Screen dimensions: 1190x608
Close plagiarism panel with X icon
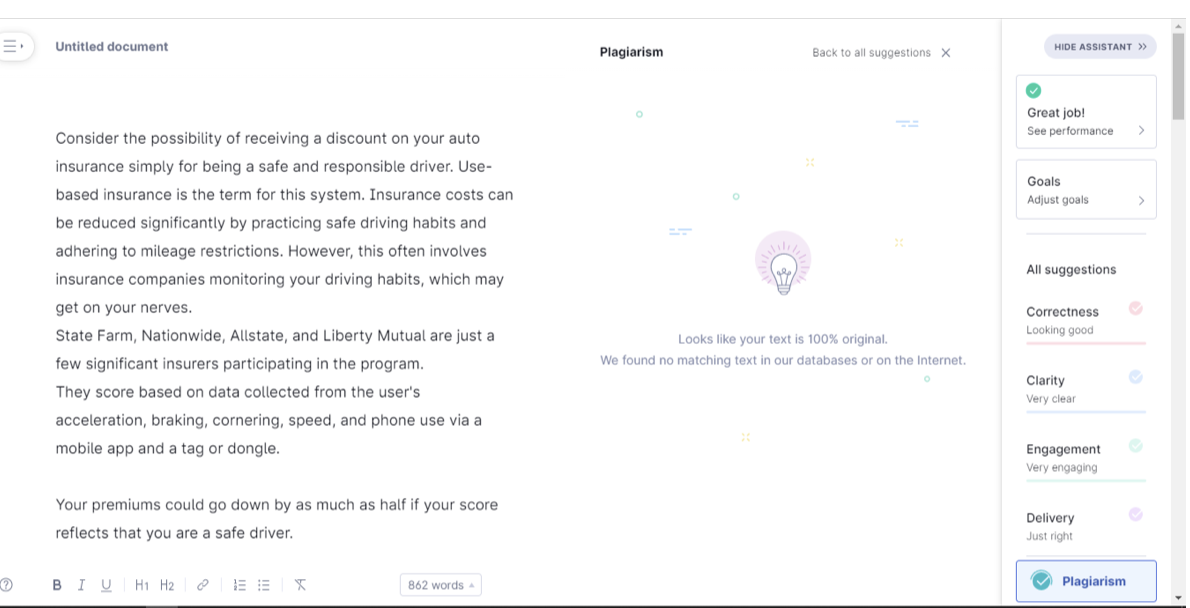tap(946, 53)
